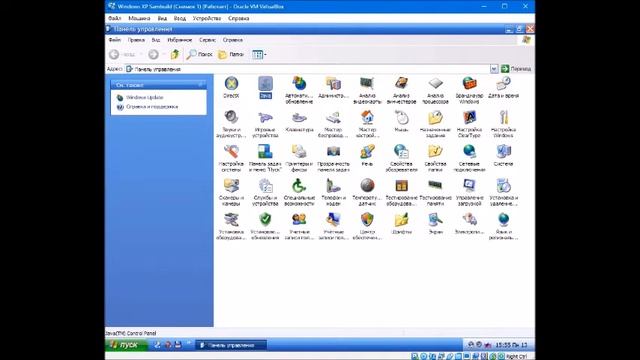Open Explorer's Файл menu in Control Panel
The height and width of the screenshot is (360, 640).
[x=115, y=40]
